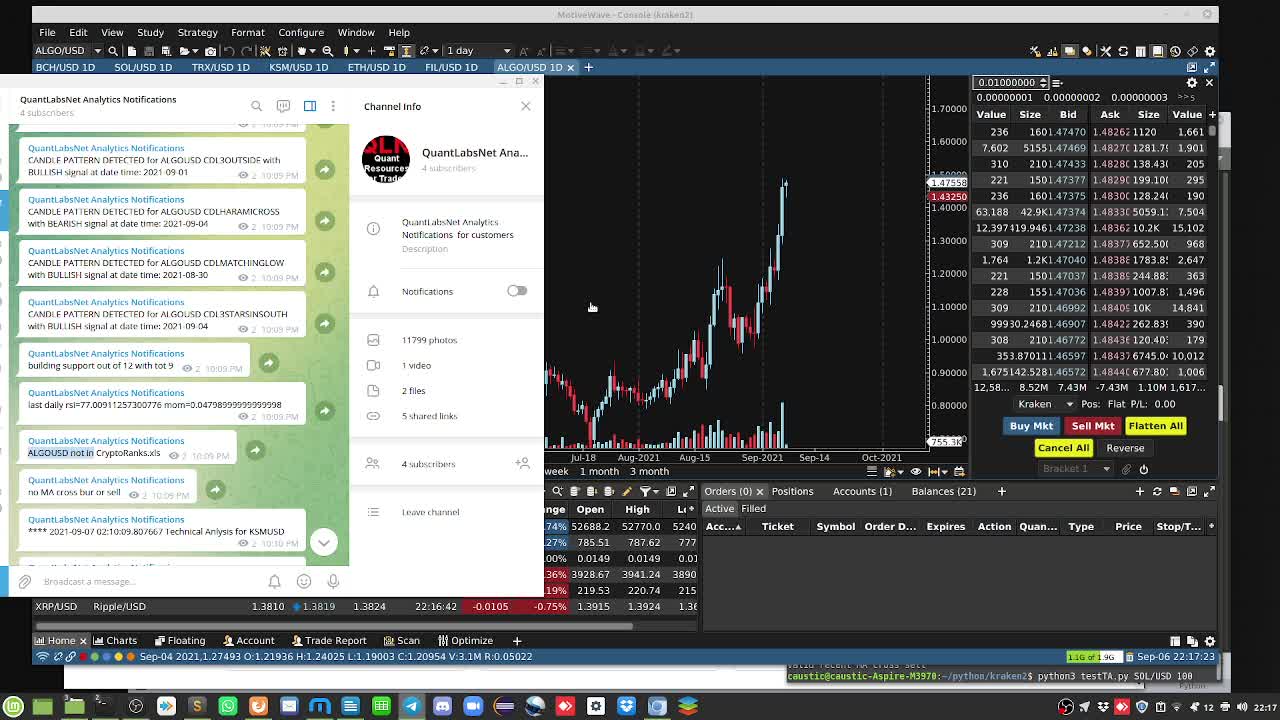Expand the candlestick bar type dropdown
This screenshot has height=720, width=1280.
(x=355, y=51)
